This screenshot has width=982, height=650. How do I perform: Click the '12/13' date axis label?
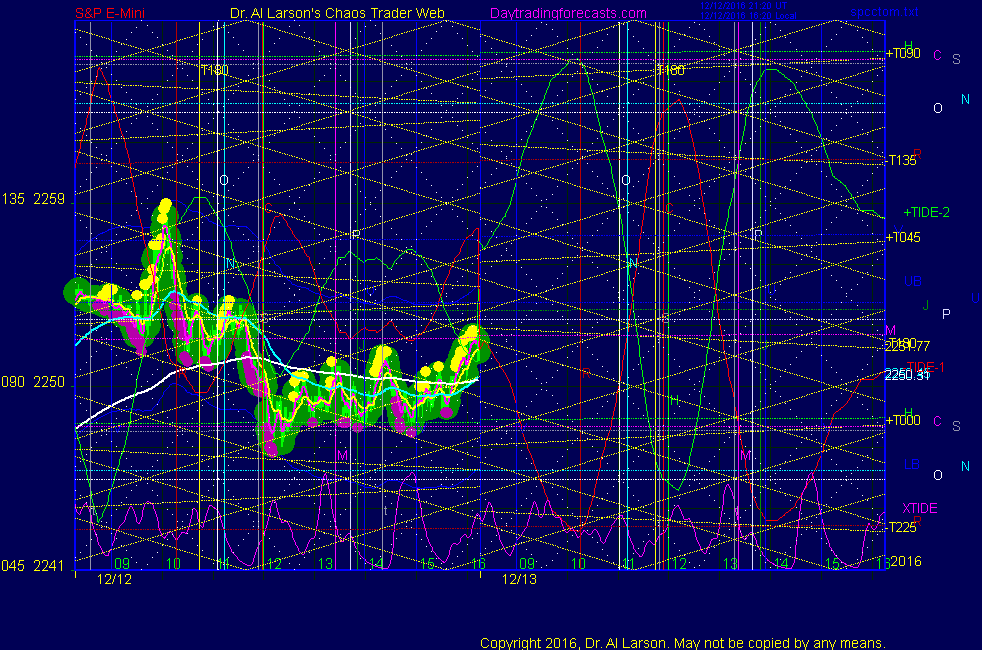click(x=519, y=579)
